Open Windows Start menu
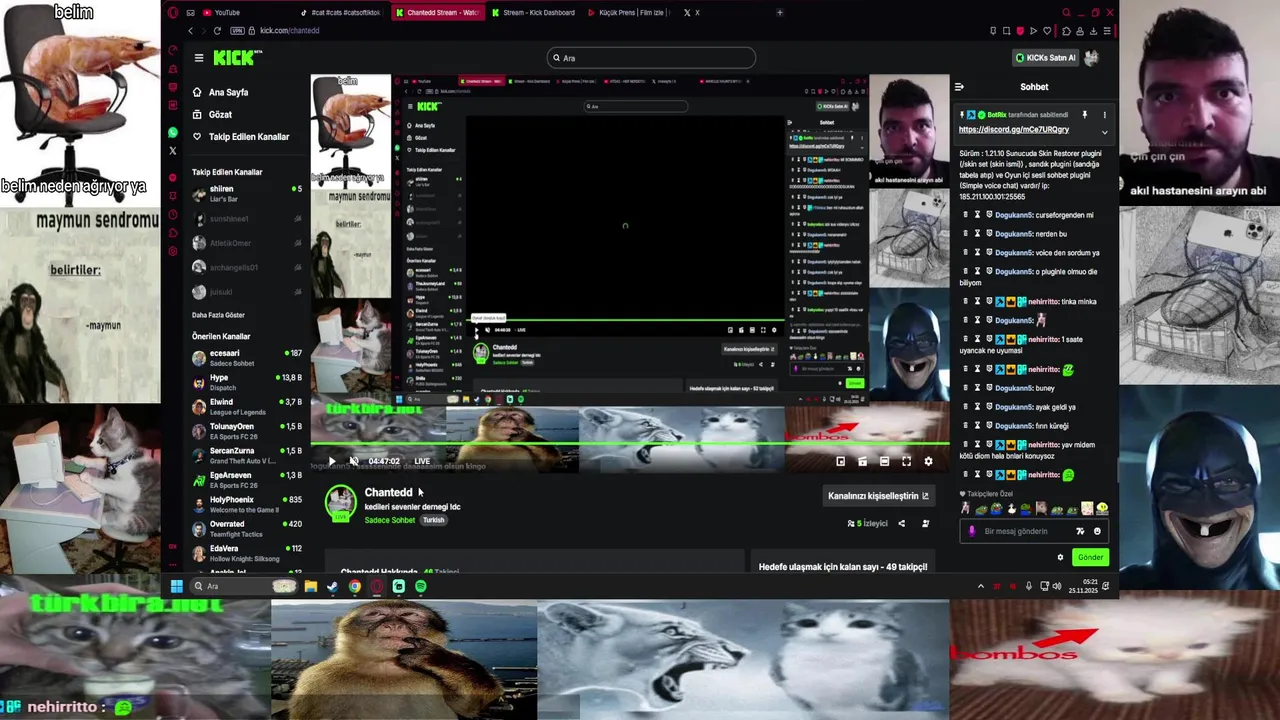This screenshot has width=1280, height=720. click(x=177, y=586)
